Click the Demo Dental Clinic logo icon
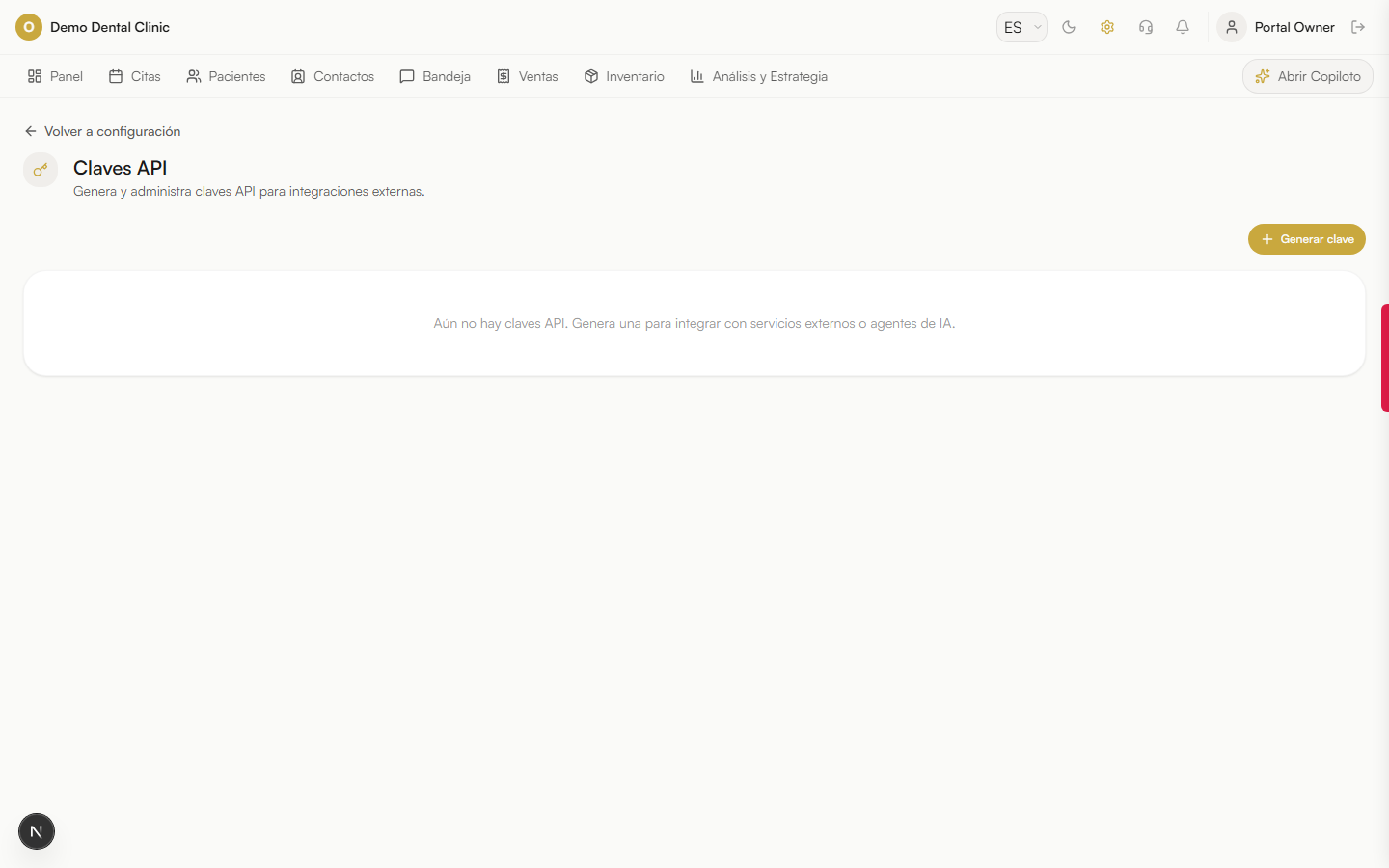This screenshot has height=868, width=1389. coord(29,27)
